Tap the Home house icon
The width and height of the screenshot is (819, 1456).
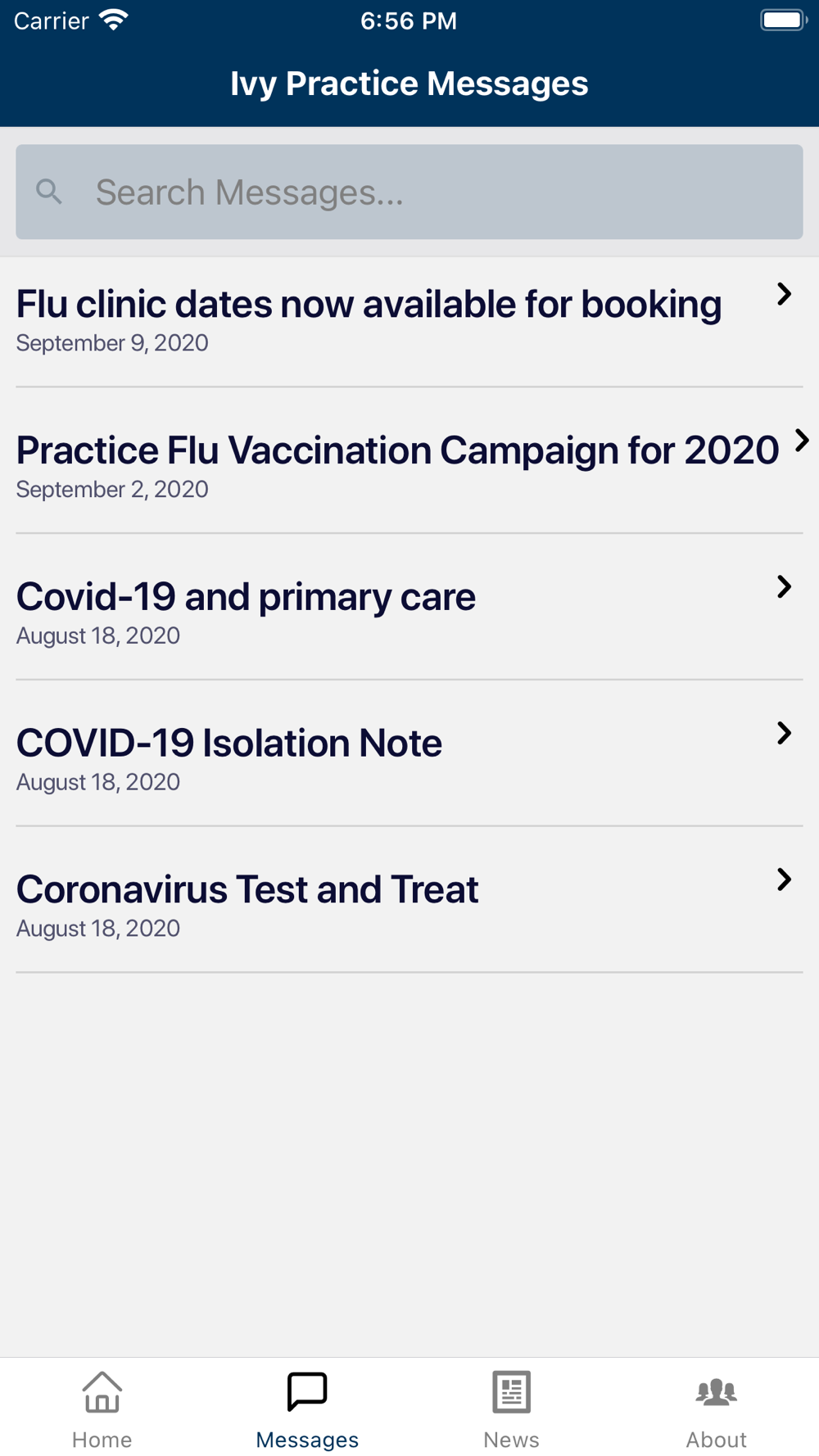(102, 1391)
